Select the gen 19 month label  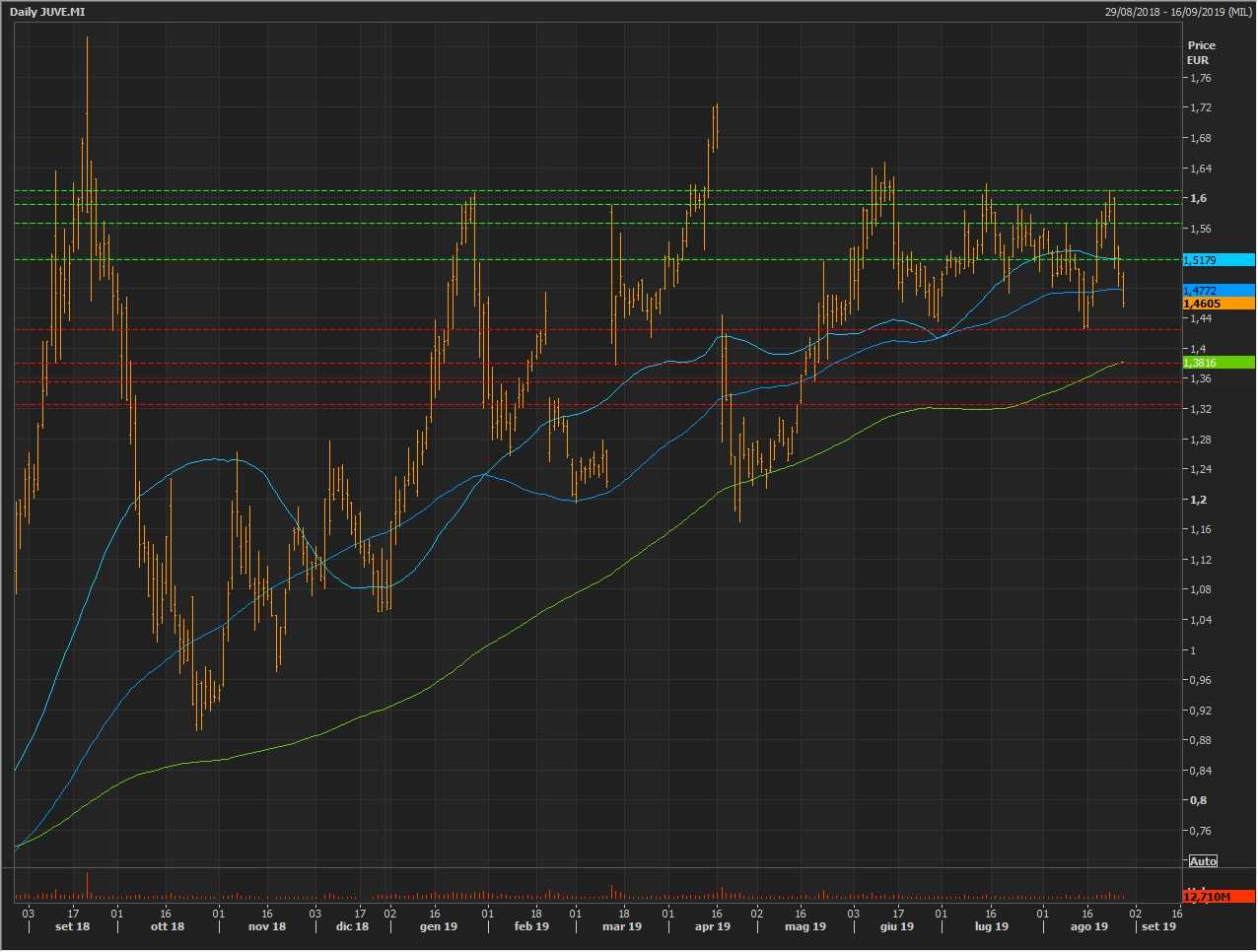439,926
